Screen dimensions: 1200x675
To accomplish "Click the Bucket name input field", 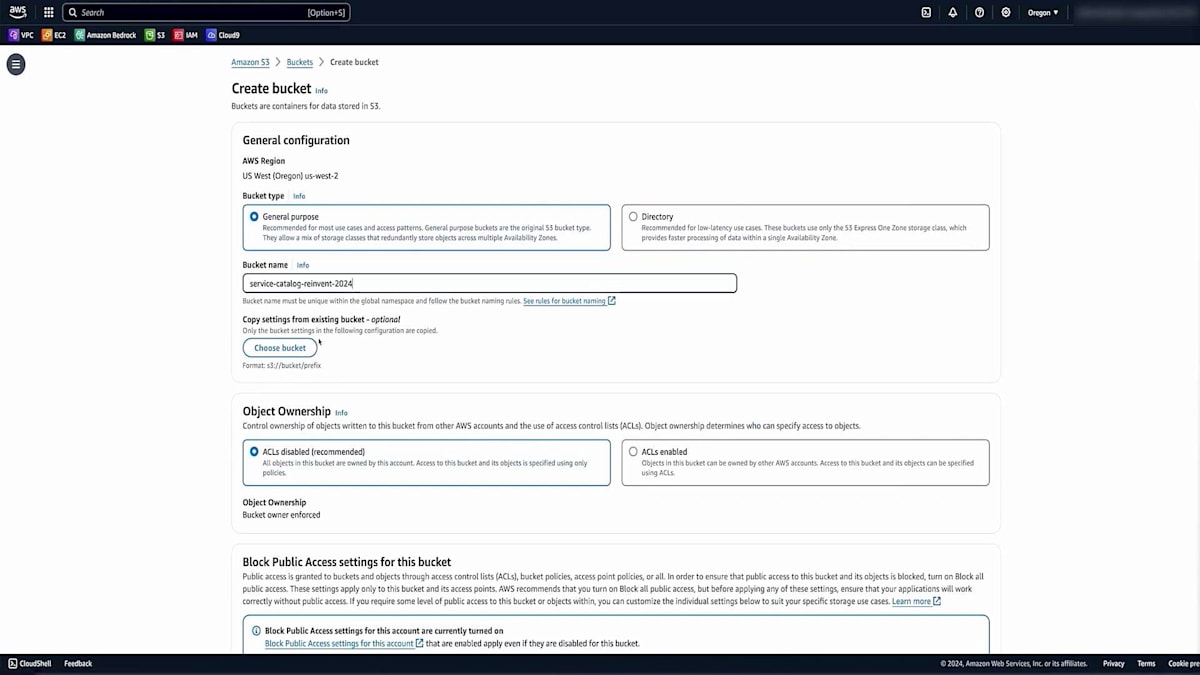I will coord(490,283).
